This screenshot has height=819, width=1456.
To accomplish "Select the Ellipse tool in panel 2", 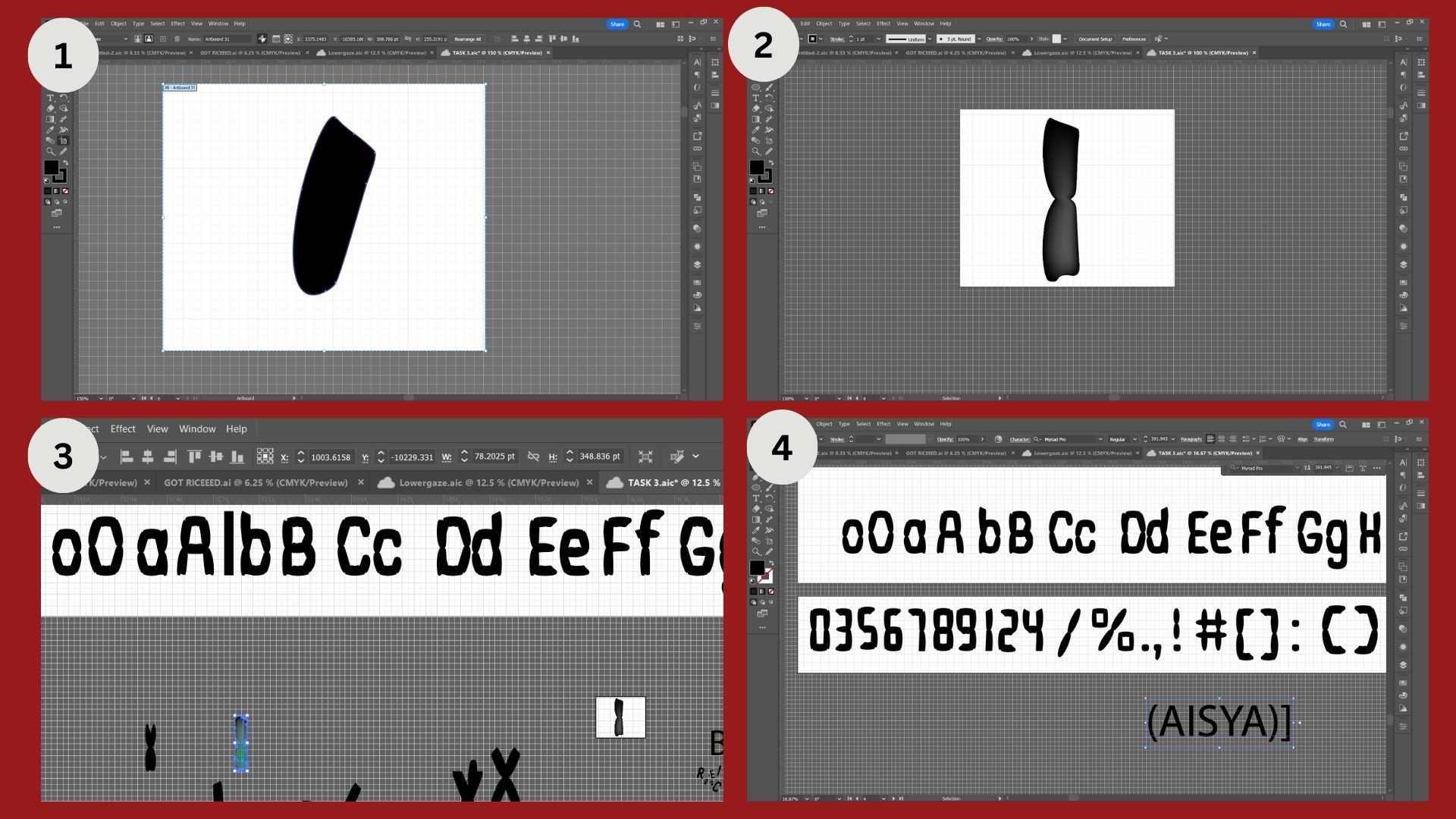I will tap(755, 87).
